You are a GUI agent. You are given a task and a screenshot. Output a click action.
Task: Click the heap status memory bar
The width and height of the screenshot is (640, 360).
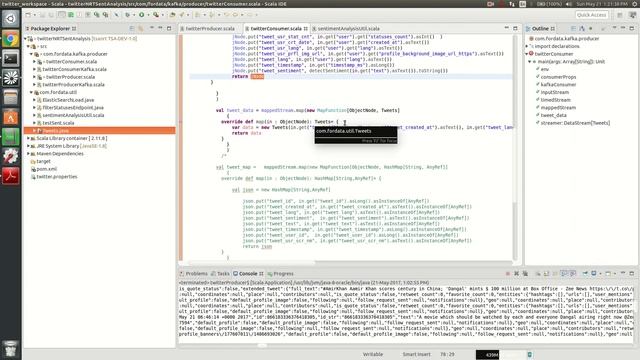click(501, 355)
